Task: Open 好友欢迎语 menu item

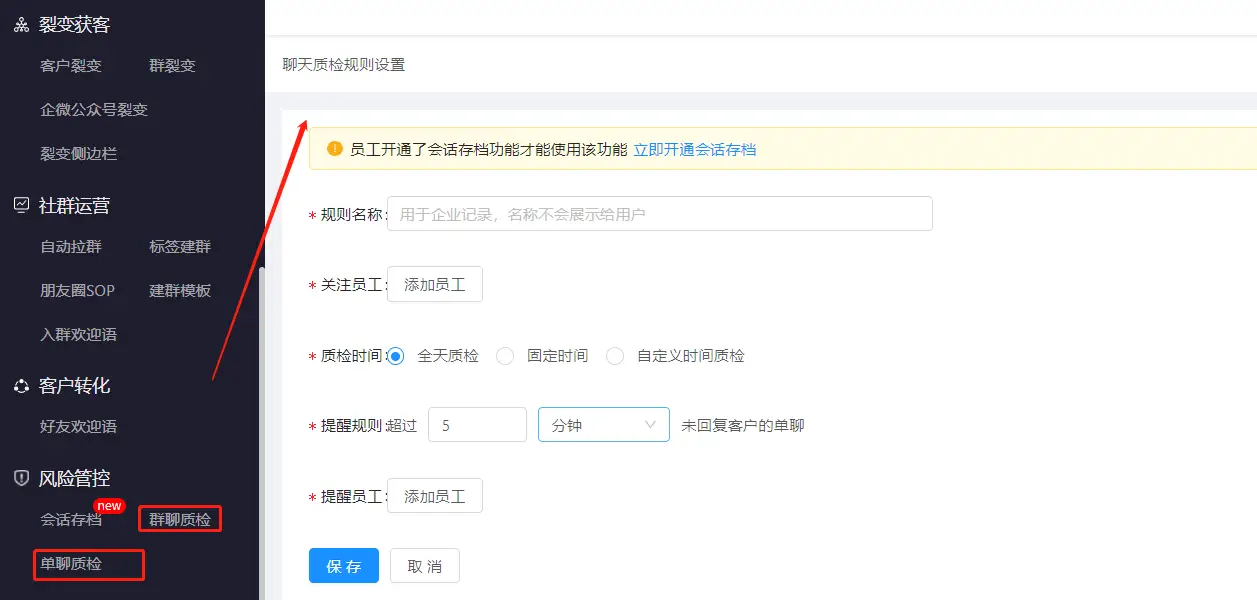Action: tap(78, 427)
